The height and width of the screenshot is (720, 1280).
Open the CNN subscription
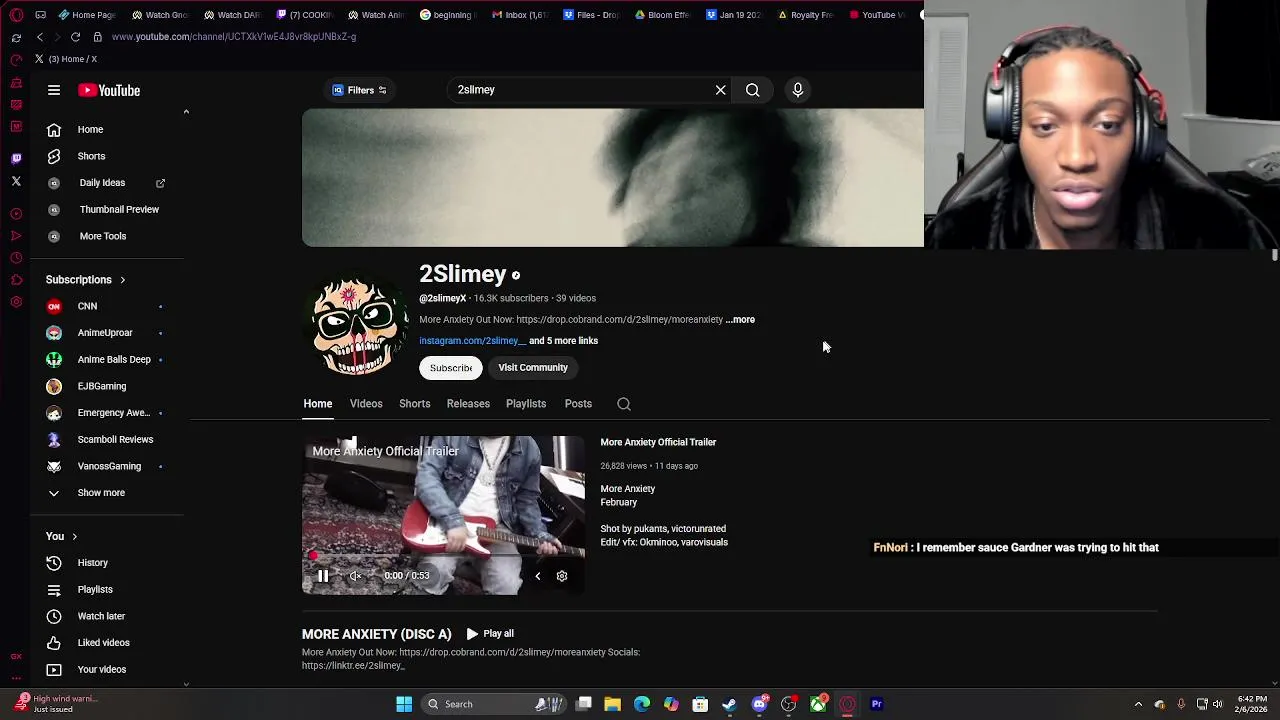(87, 306)
